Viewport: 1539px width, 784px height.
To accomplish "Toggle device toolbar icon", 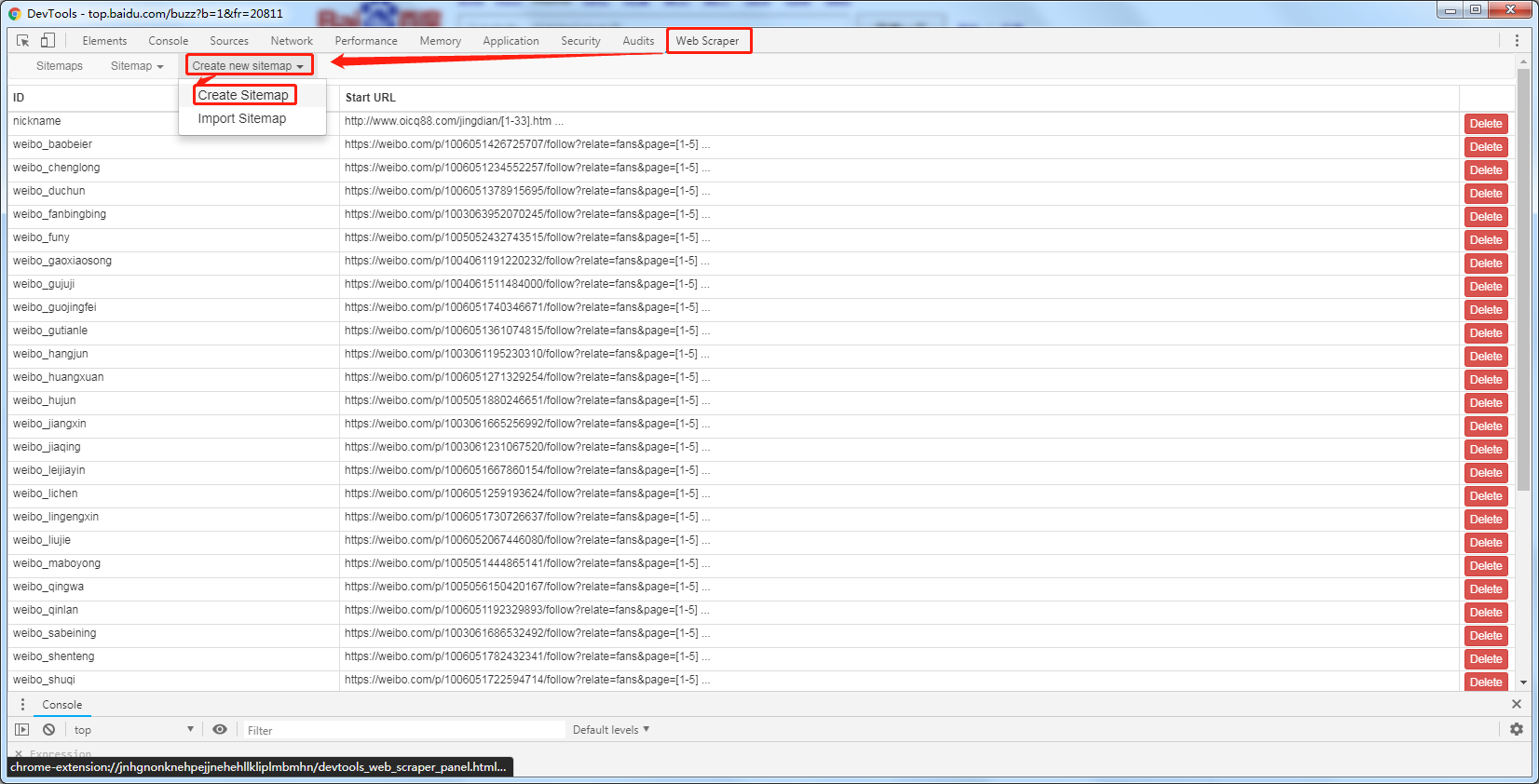I will [x=48, y=41].
